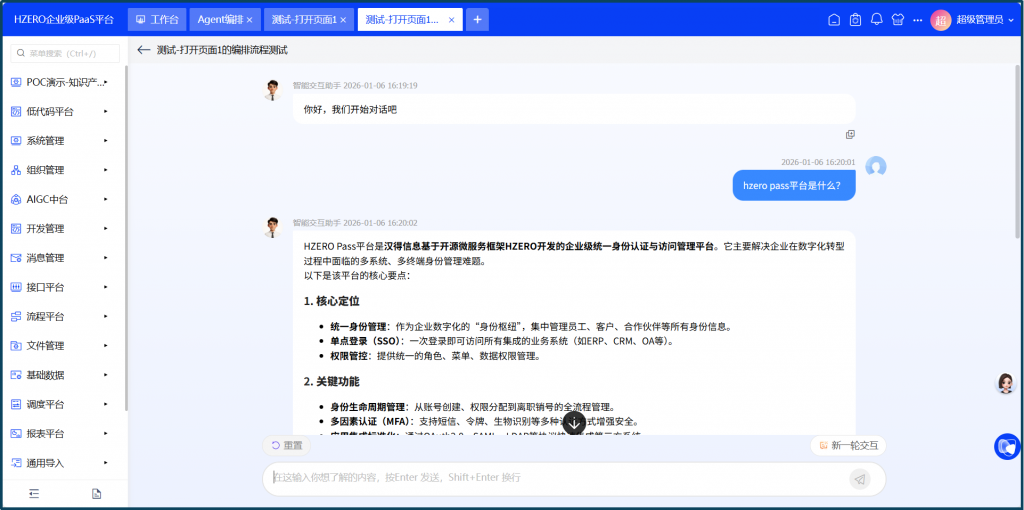Click the shirt theme icon in header
The width and height of the screenshot is (1024, 510).
pos(897,20)
